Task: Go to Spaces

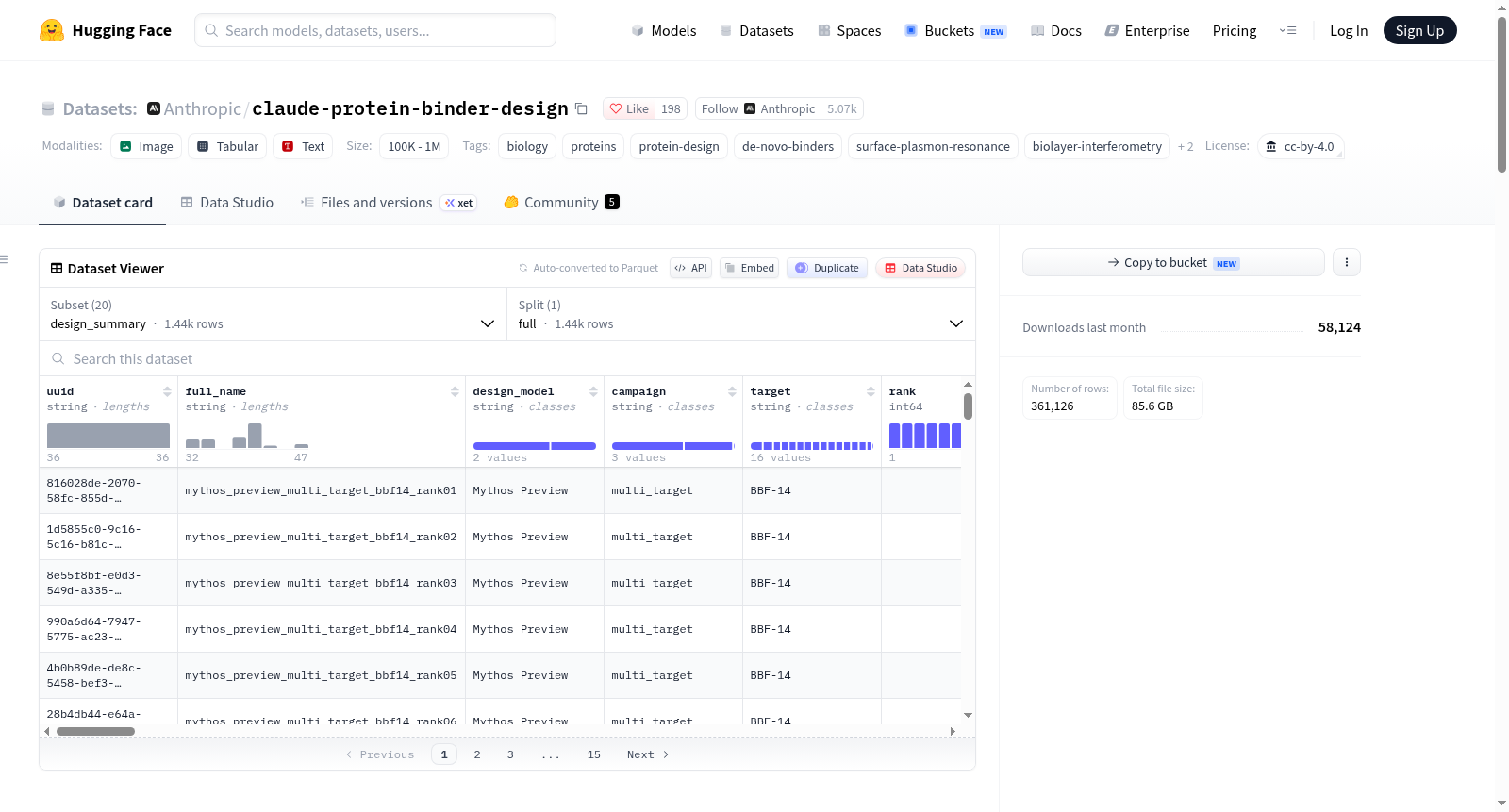Action: point(849,31)
